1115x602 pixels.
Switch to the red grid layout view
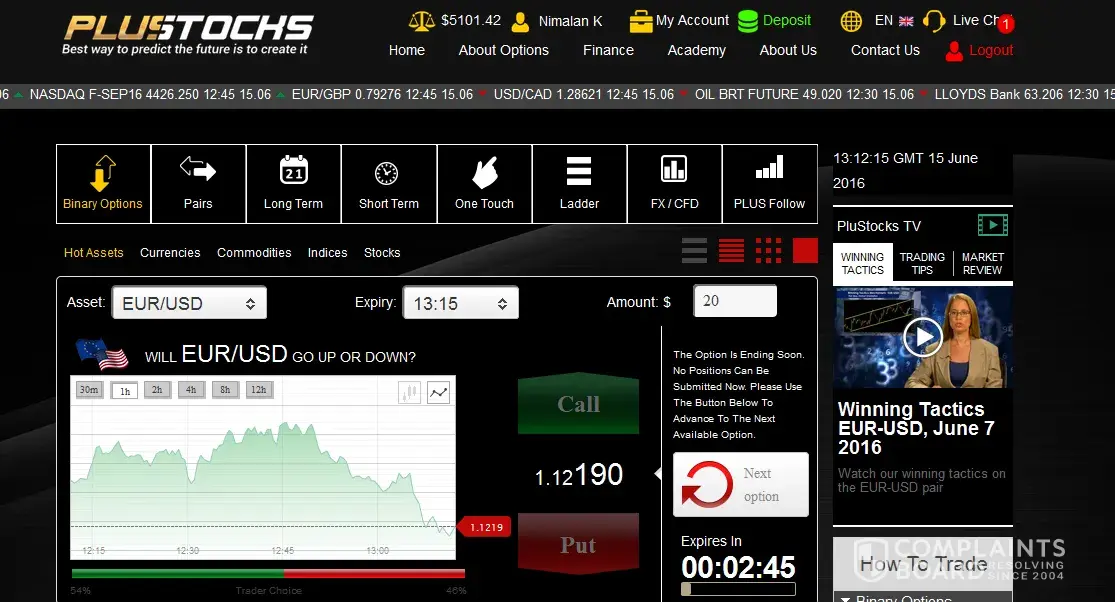768,251
